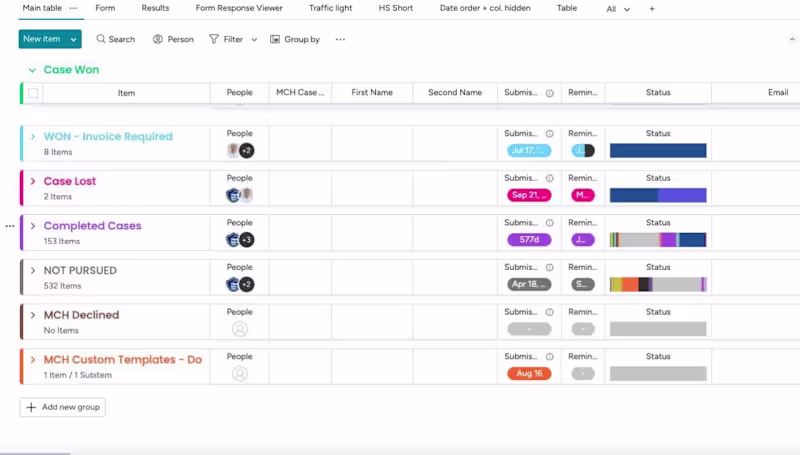800x455 pixels.
Task: Open New item dropdown arrow
Action: (x=73, y=39)
